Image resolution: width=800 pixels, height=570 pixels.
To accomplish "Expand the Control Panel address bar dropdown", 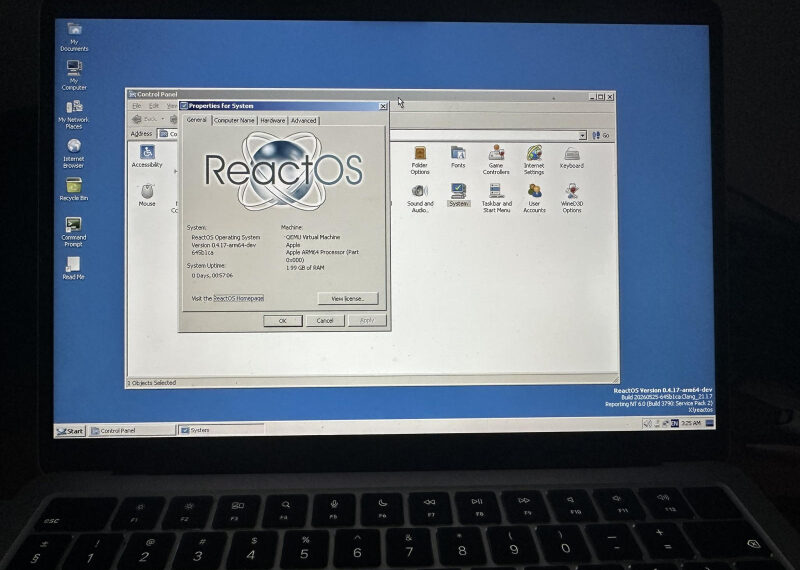I will pyautogui.click(x=583, y=135).
